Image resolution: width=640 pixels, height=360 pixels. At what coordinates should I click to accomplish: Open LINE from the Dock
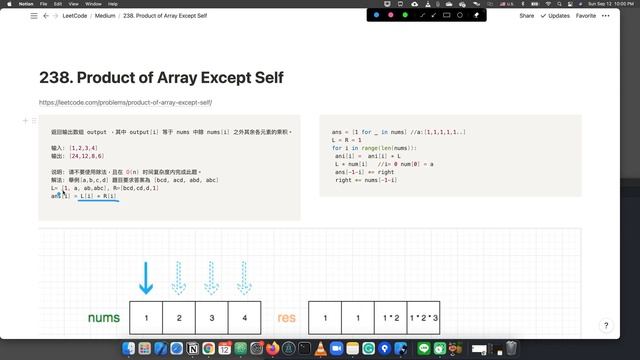(x=424, y=348)
